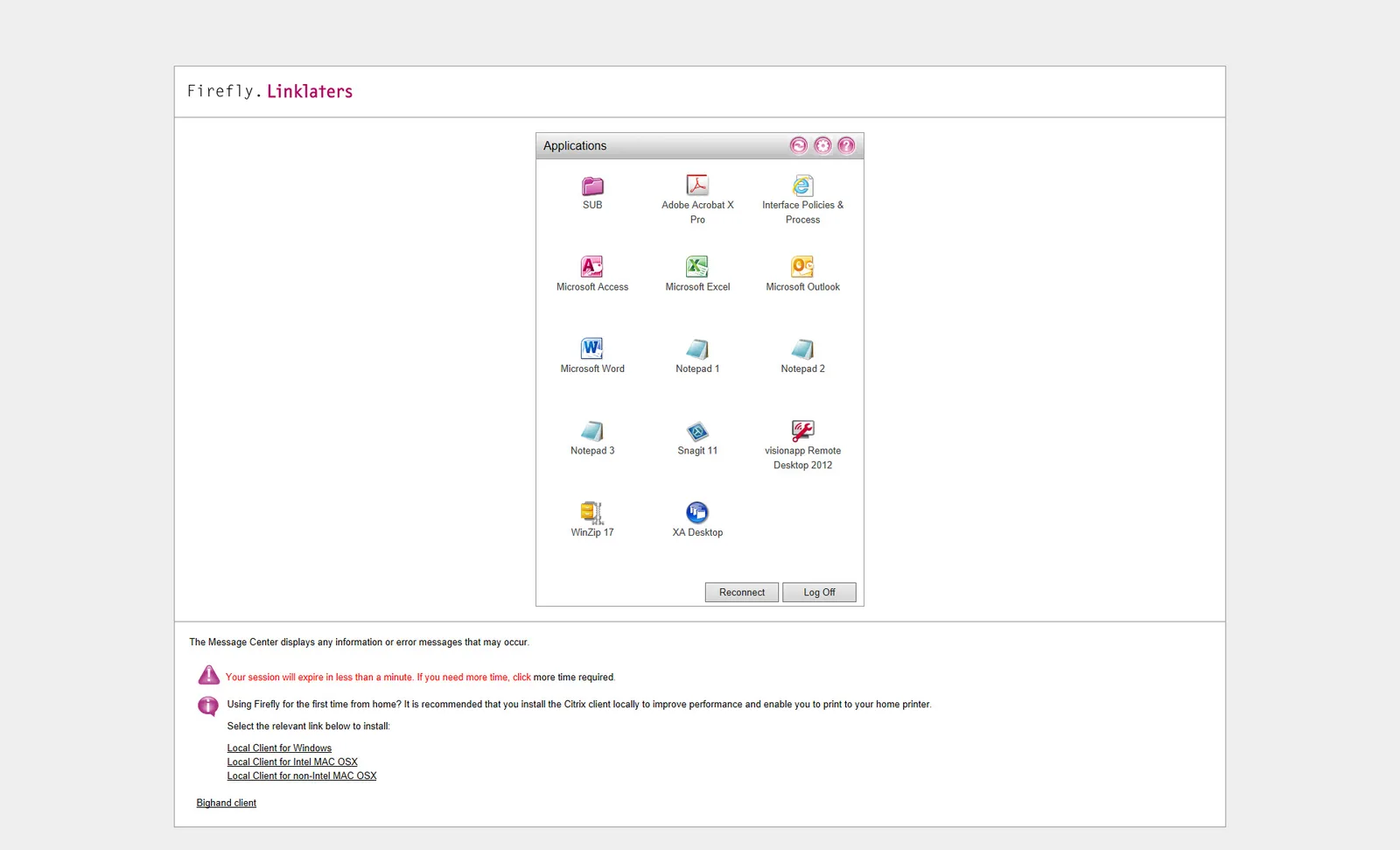Open Local Client for non-Intel MAC OSX link
Screen dimensions: 1400x850
coord(302,776)
